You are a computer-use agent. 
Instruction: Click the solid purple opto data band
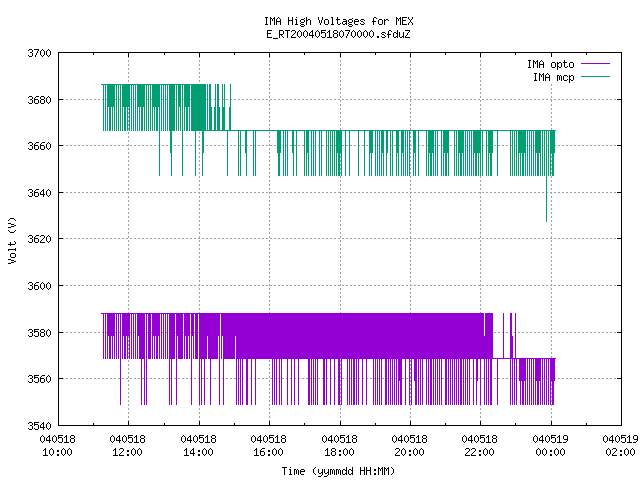pos(359,336)
